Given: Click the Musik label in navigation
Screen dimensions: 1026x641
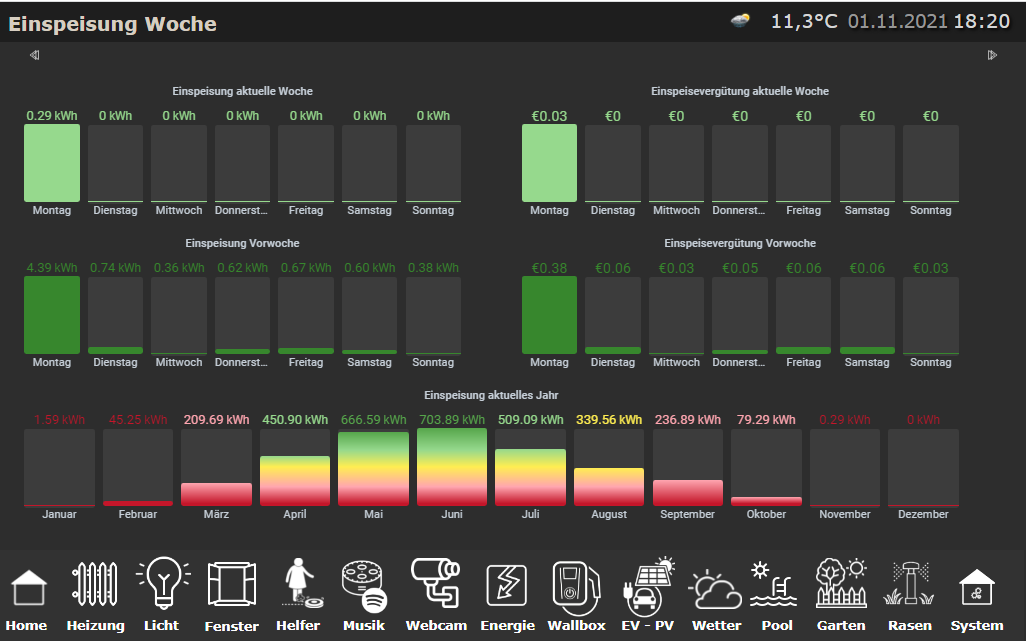Looking at the screenshot, I should tap(364, 625).
